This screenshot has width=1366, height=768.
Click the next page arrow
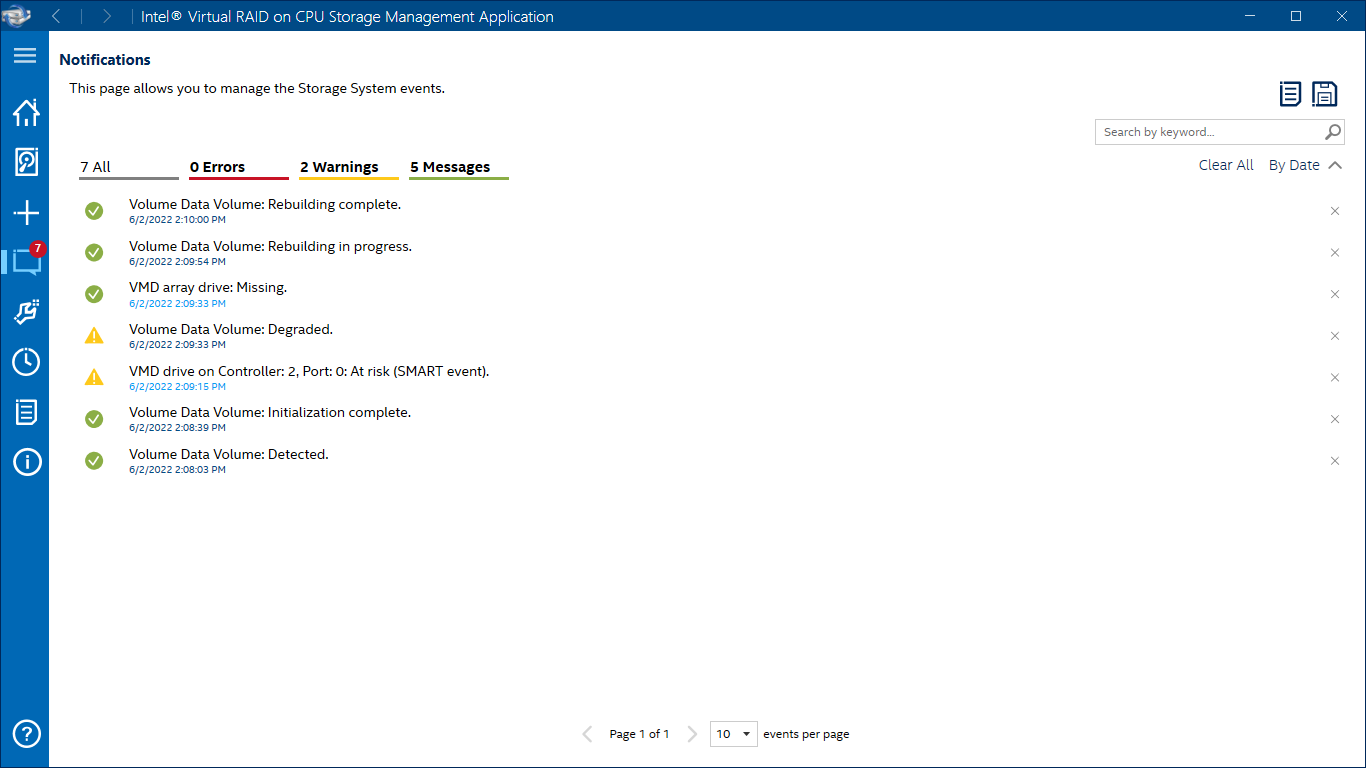[692, 734]
